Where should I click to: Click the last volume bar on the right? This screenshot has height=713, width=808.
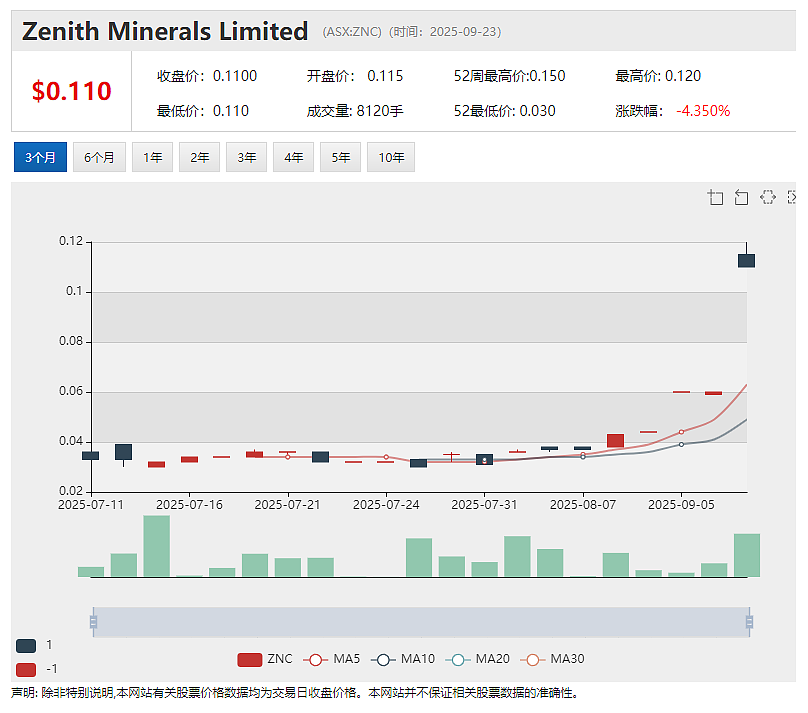coord(747,555)
